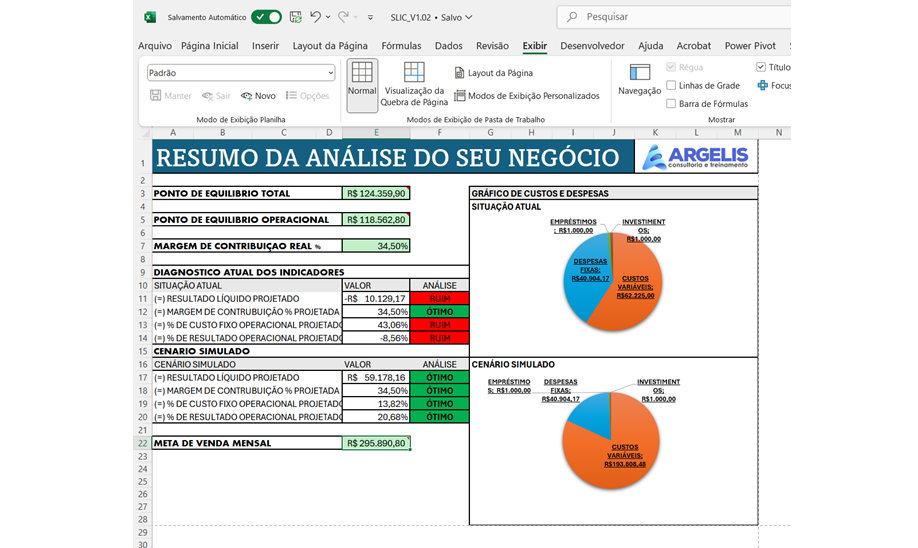918x548 pixels.
Task: Open the Fórmulas tab
Action: (401, 46)
